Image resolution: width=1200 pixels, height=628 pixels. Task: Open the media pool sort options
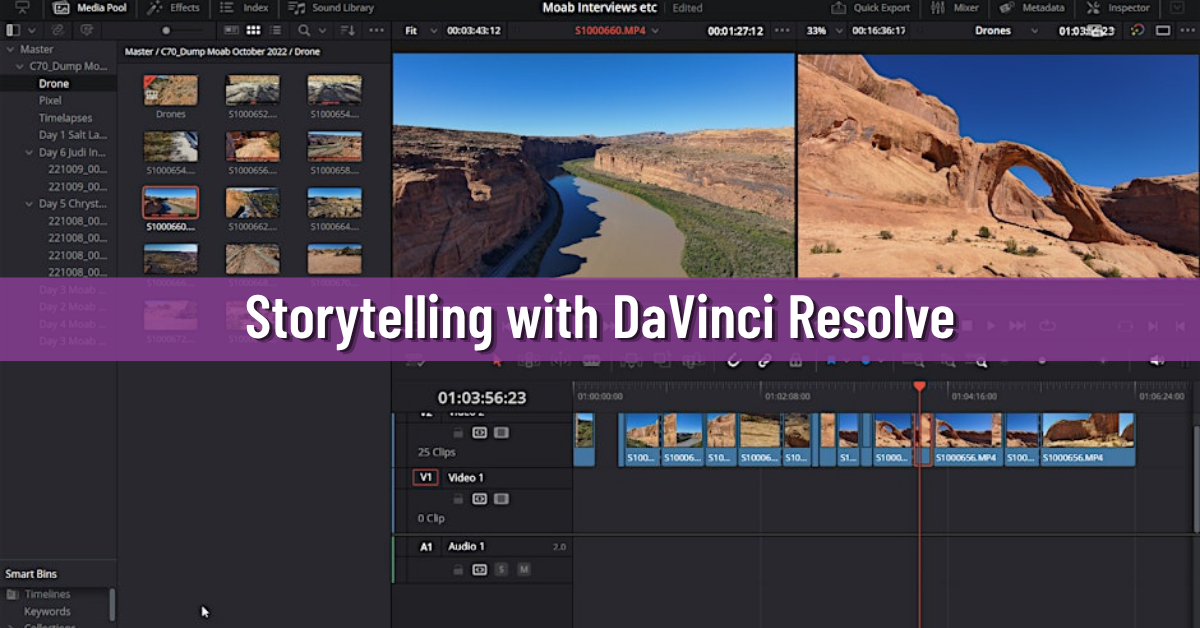(347, 30)
